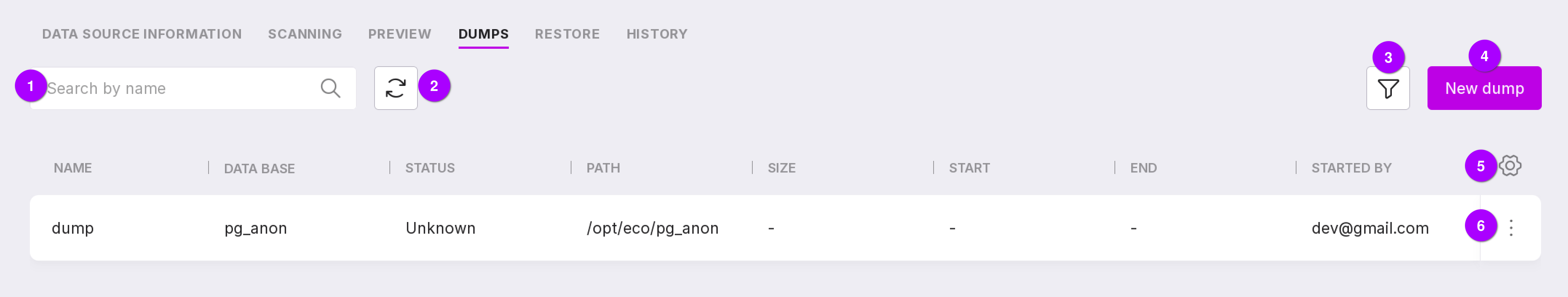Viewport: 1568px width, 297px height.
Task: Select the Dumps tab
Action: click(483, 34)
